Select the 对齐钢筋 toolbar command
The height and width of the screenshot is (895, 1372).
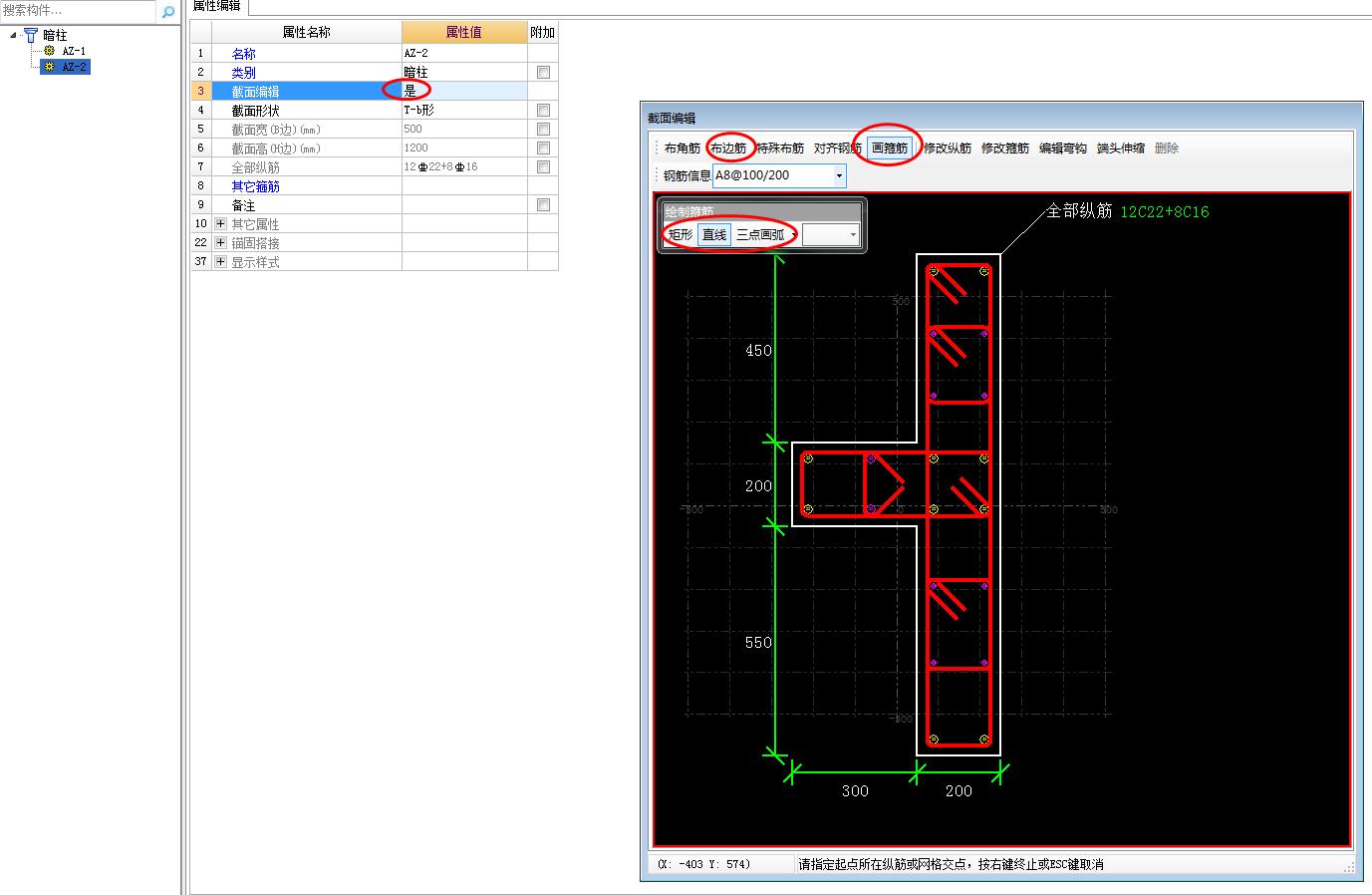click(837, 149)
